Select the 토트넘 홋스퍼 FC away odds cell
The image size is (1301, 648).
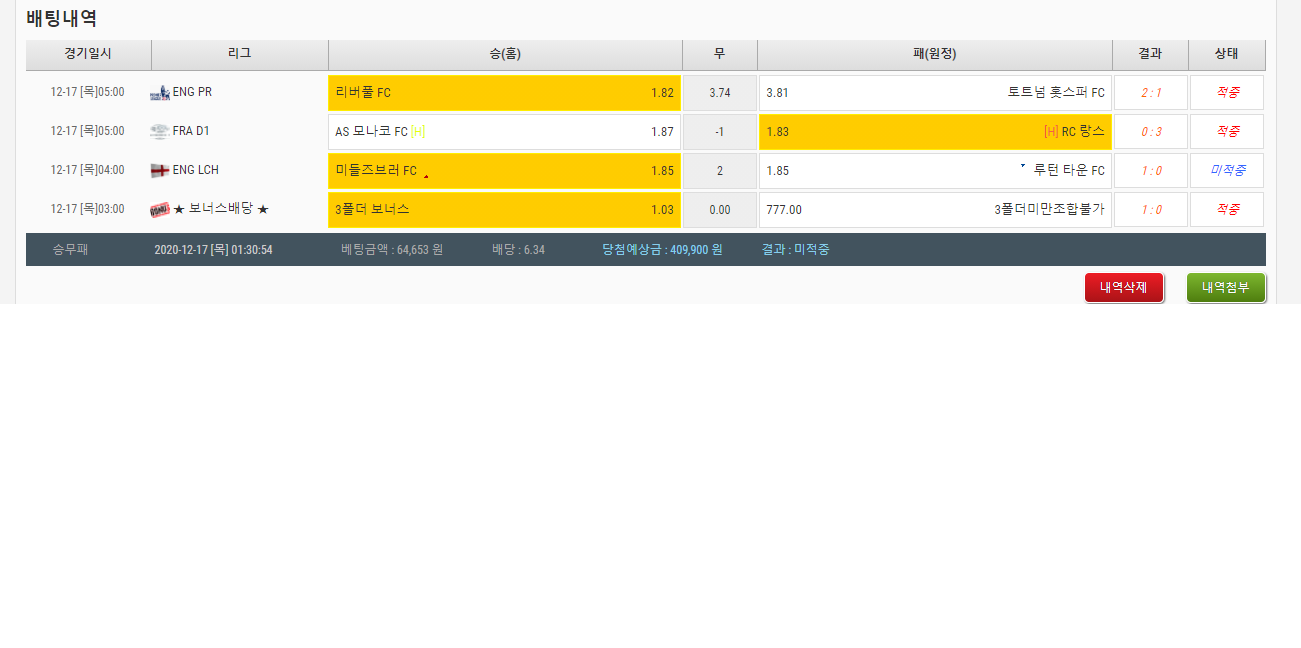[x=935, y=93]
